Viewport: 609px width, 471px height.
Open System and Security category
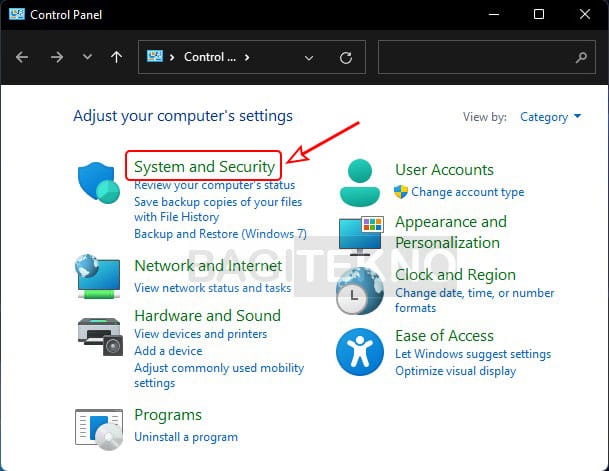204,167
